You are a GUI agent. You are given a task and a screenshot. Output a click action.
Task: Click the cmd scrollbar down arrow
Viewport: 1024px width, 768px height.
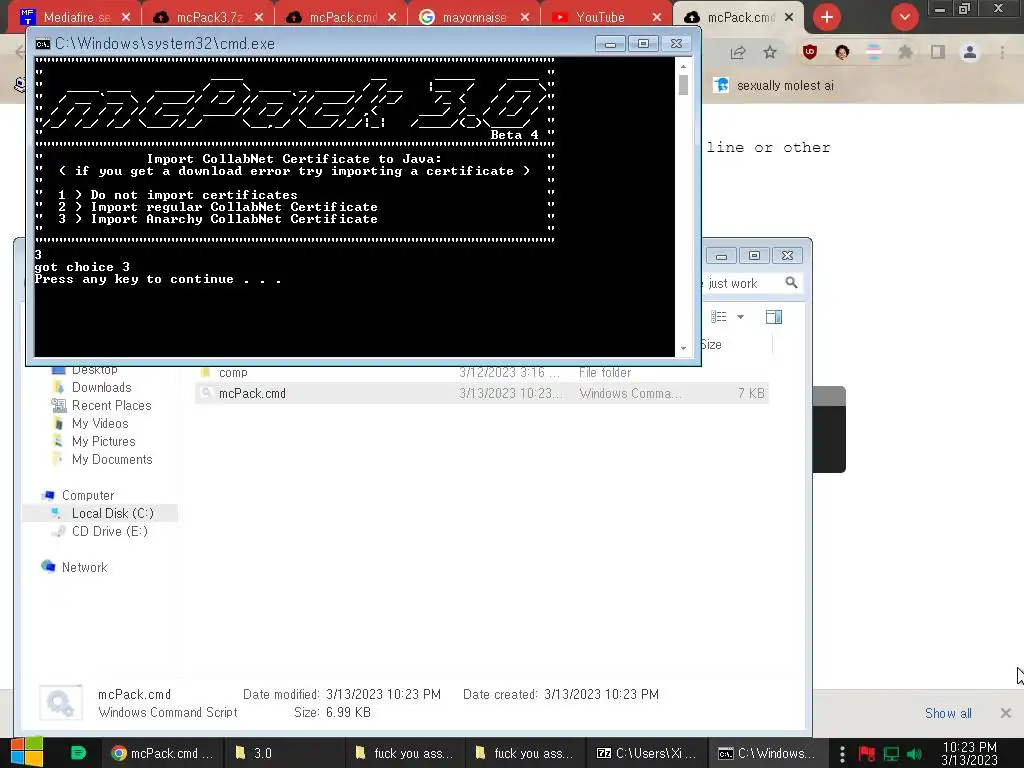(683, 349)
